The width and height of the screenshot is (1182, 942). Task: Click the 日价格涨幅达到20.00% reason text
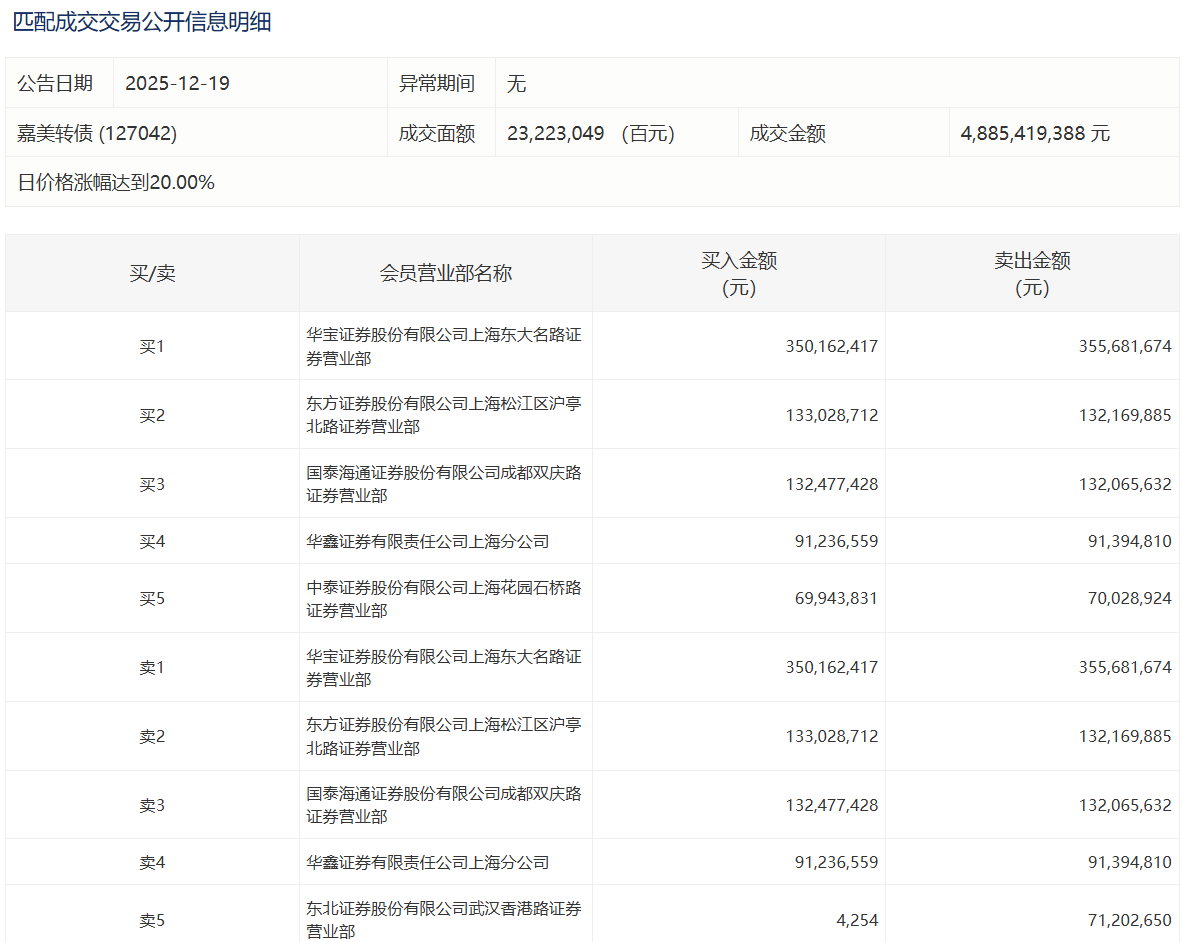[116, 182]
